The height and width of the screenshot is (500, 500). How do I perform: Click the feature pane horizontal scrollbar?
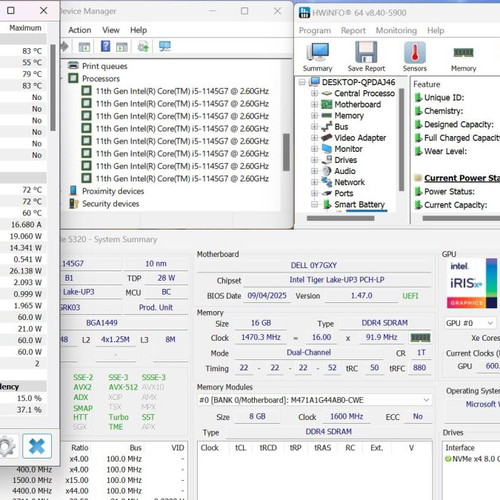pos(461,219)
